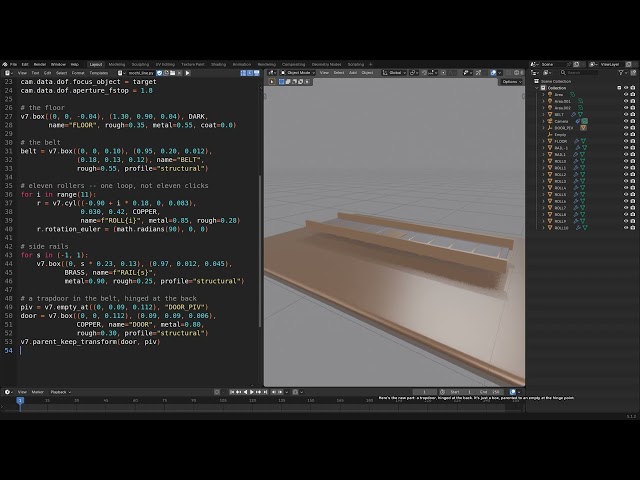This screenshot has width=640, height=480.
Task: Switch to the Shading workspace tab
Action: (x=218, y=64)
